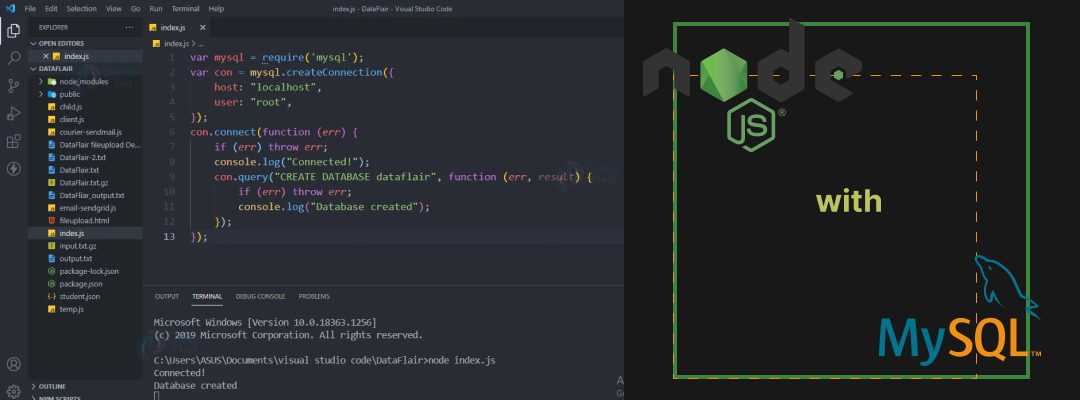Click 'Database created' terminal output

(x=195, y=386)
